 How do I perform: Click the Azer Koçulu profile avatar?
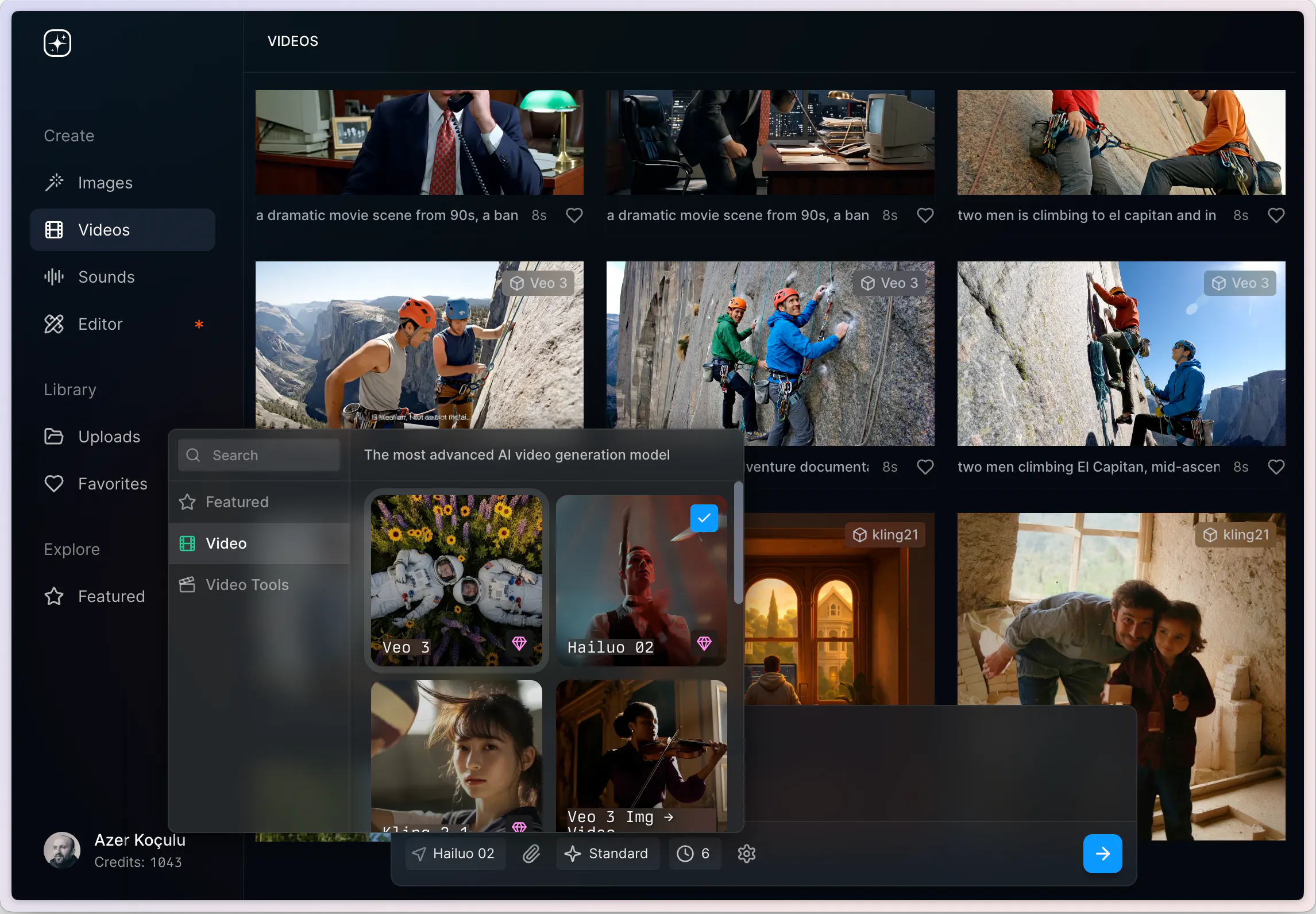tap(62, 850)
